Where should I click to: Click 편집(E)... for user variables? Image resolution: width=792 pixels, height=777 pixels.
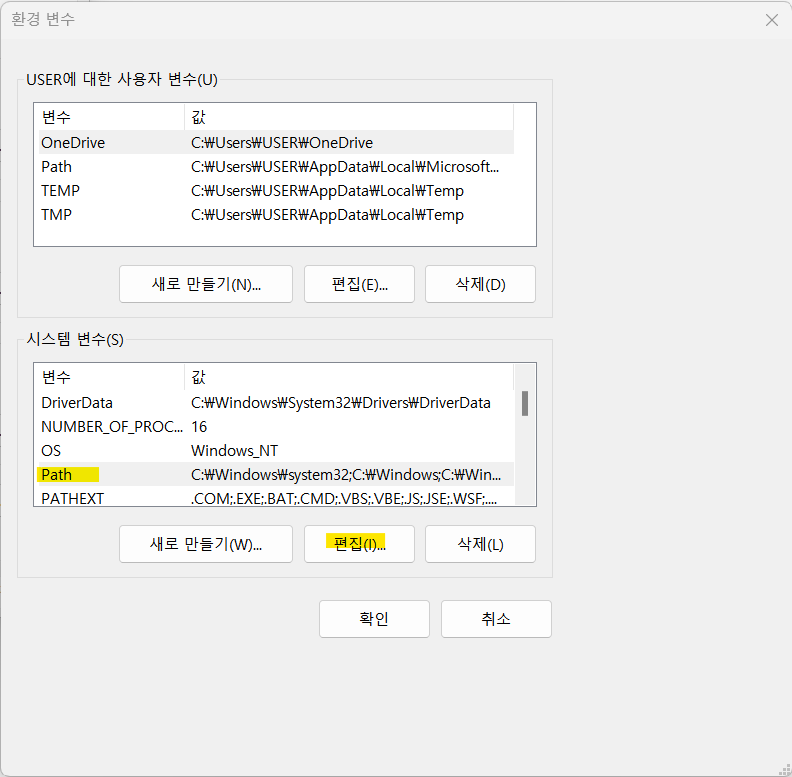click(x=359, y=284)
